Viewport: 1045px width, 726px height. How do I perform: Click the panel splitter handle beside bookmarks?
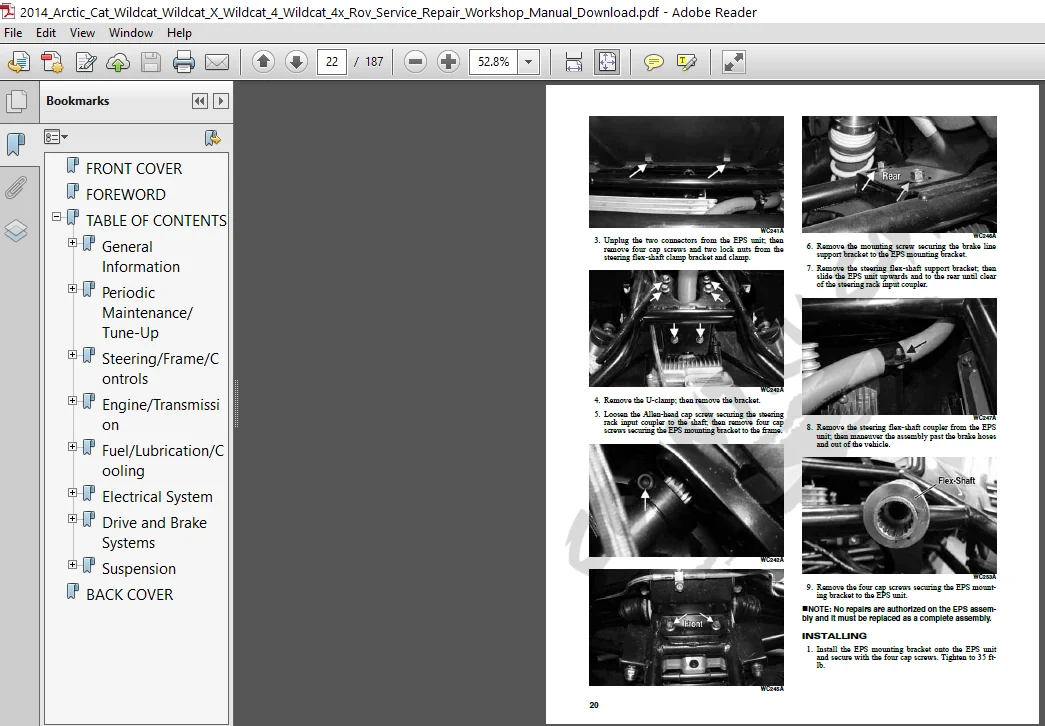click(236, 403)
